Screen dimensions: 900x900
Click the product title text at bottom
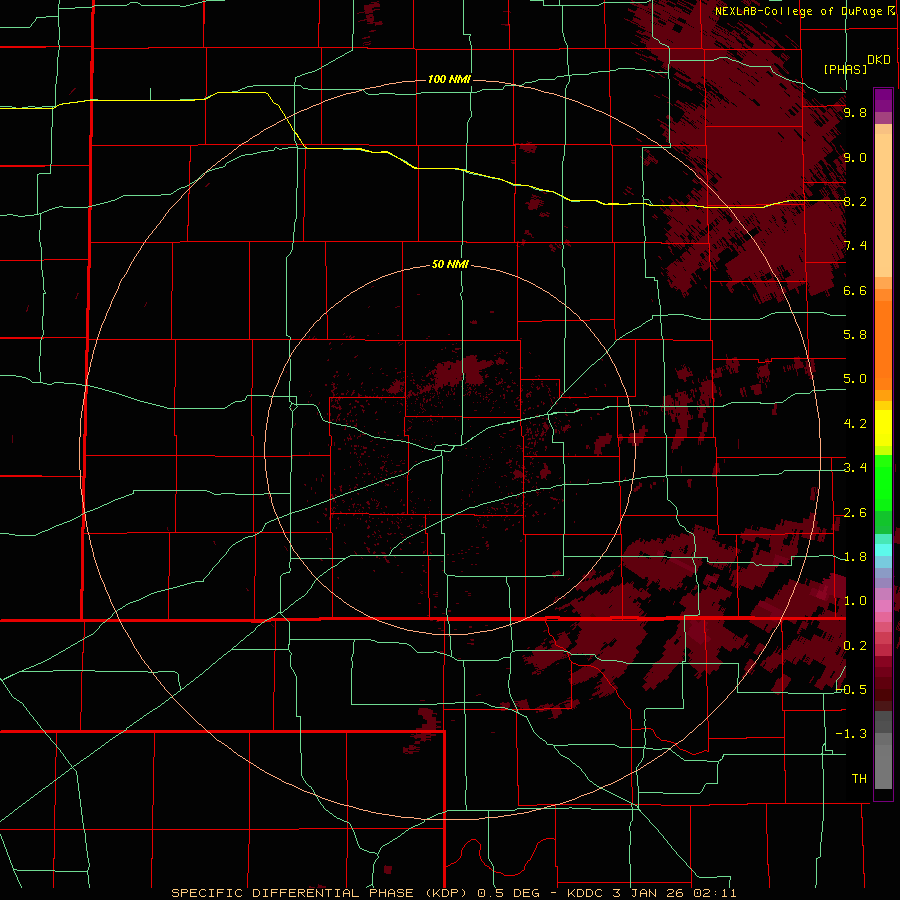tap(453, 893)
